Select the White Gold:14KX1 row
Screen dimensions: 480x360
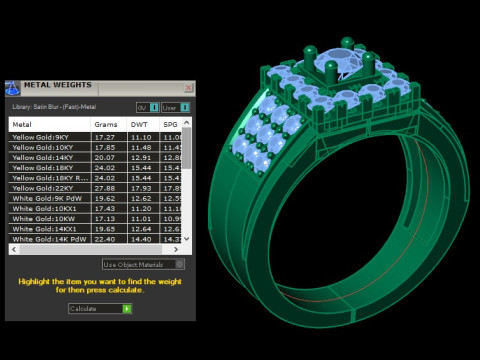coord(95,229)
